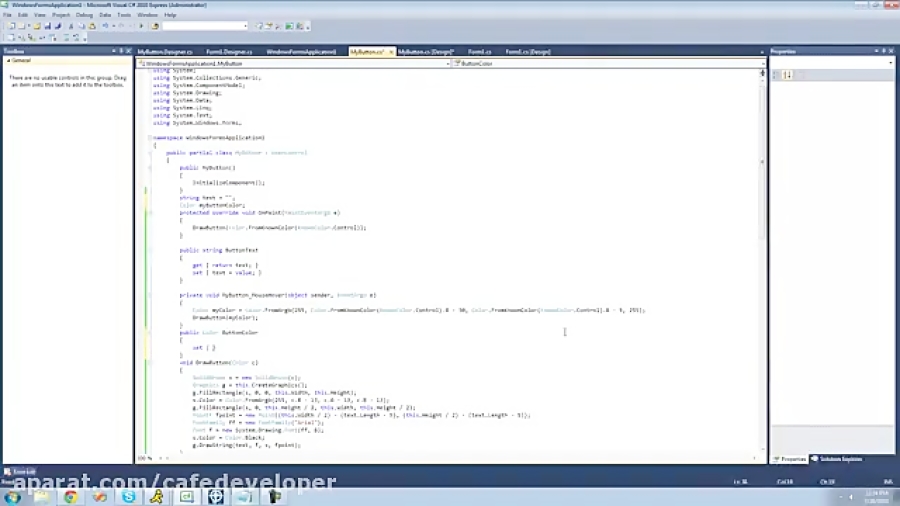Open the active files list dropdown arrow
Image resolution: width=900 pixels, height=506 pixels.
[x=762, y=52]
